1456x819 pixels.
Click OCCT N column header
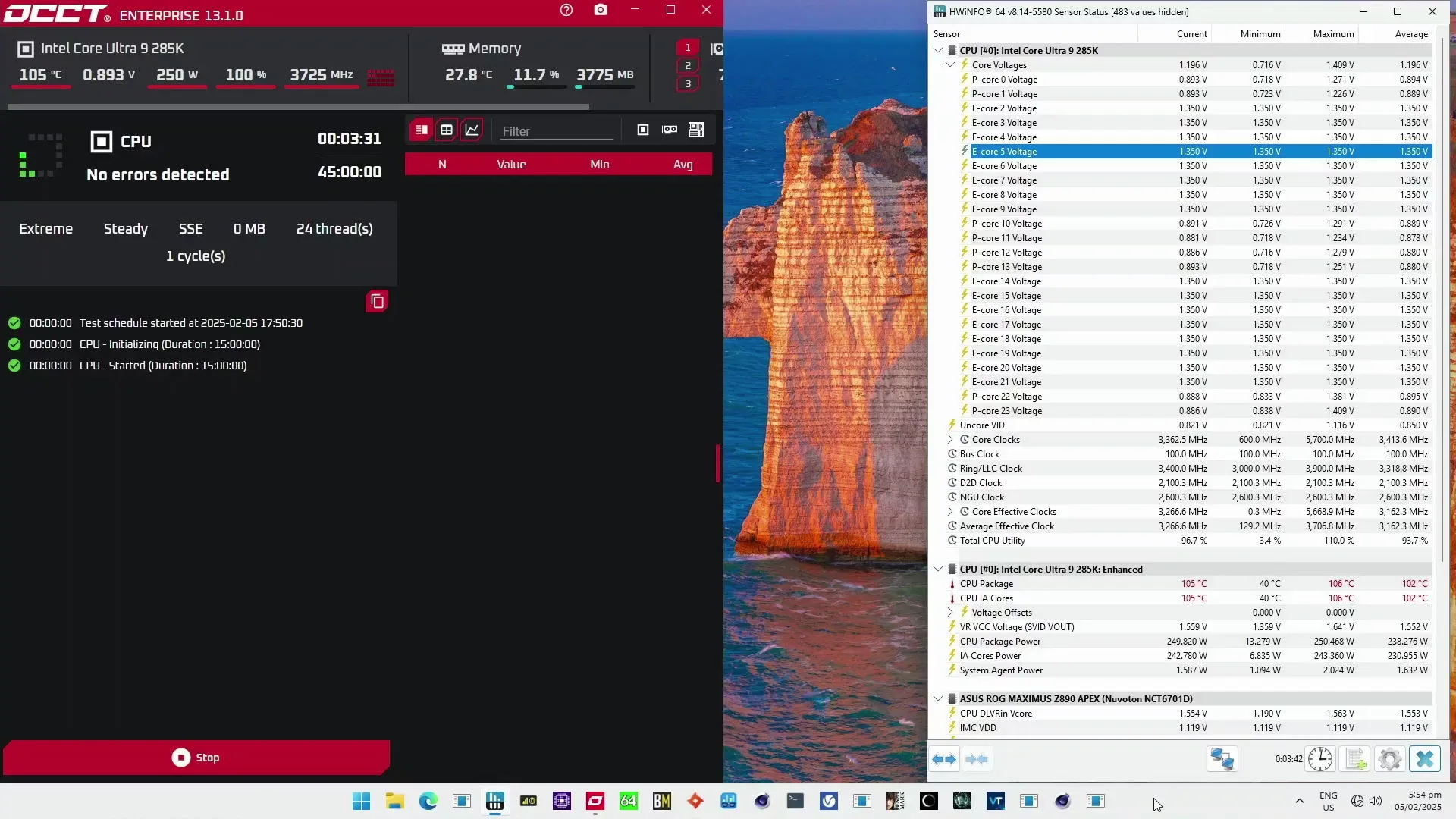pyautogui.click(x=442, y=165)
